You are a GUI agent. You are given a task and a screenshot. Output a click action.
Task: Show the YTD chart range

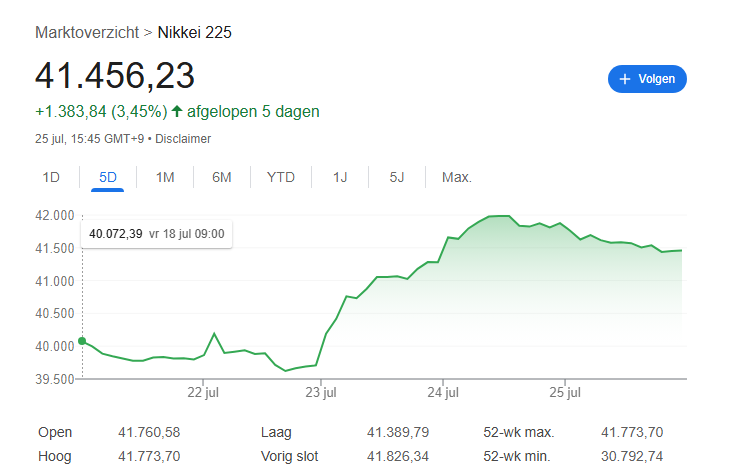pyautogui.click(x=281, y=178)
